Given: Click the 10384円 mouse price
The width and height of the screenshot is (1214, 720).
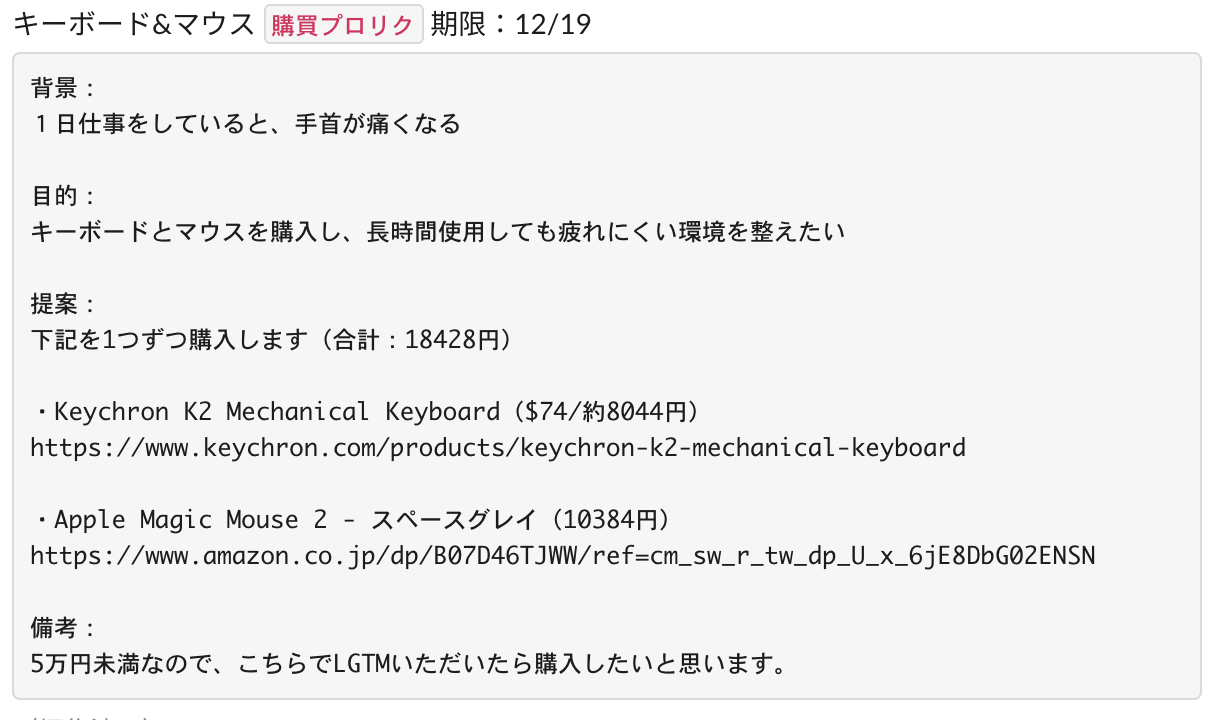Looking at the screenshot, I should [609, 520].
